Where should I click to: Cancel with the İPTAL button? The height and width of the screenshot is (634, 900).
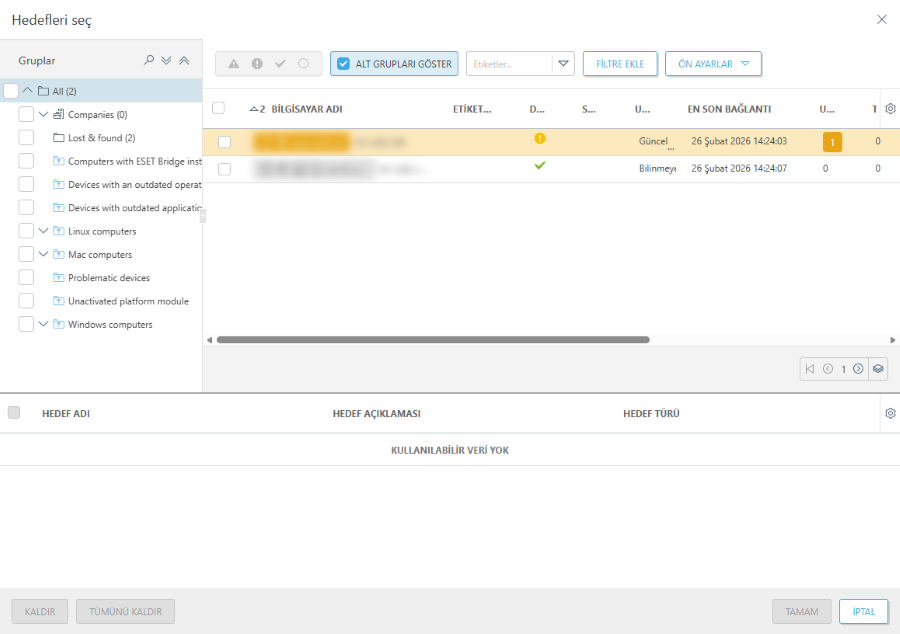tap(863, 612)
